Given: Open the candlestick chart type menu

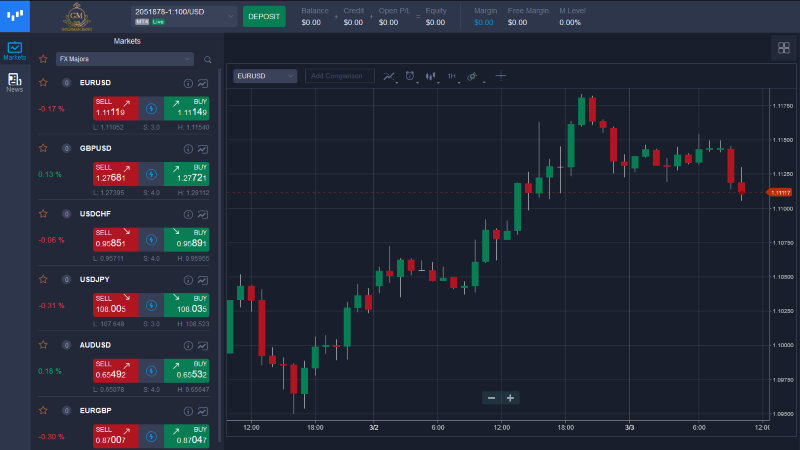Looking at the screenshot, I should tap(432, 76).
